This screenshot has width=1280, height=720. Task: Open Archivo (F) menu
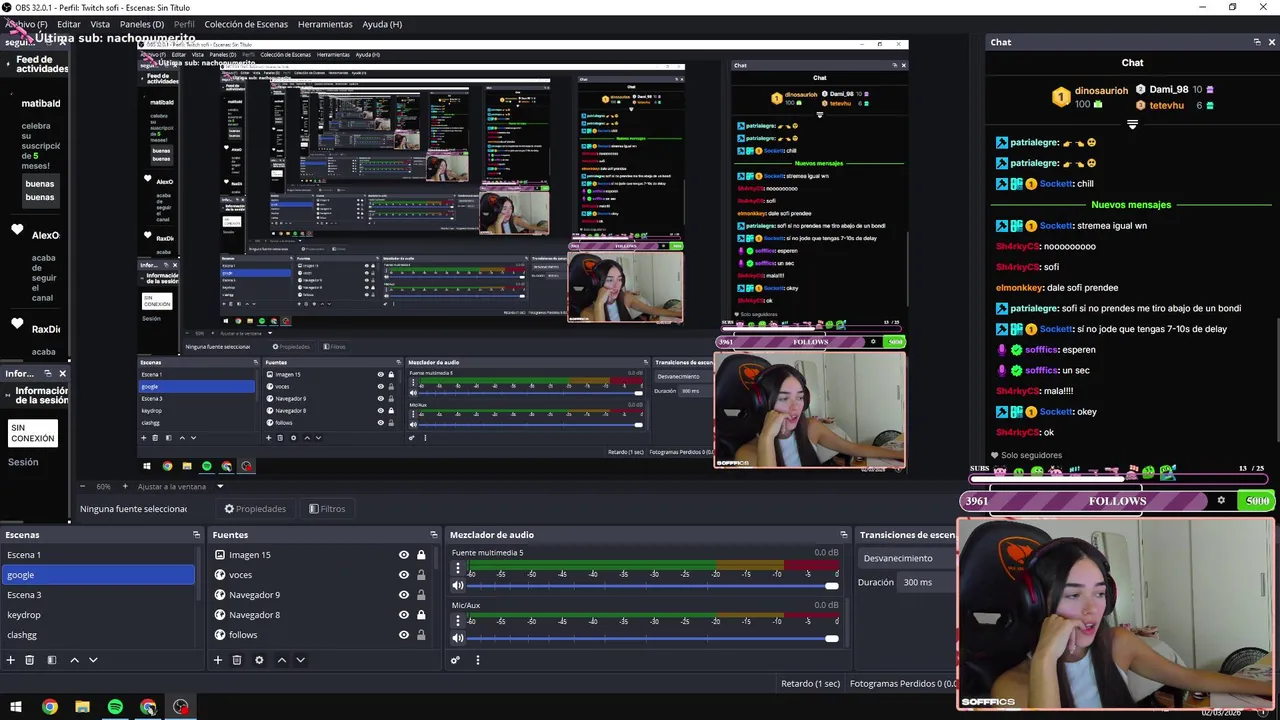tap(26, 24)
